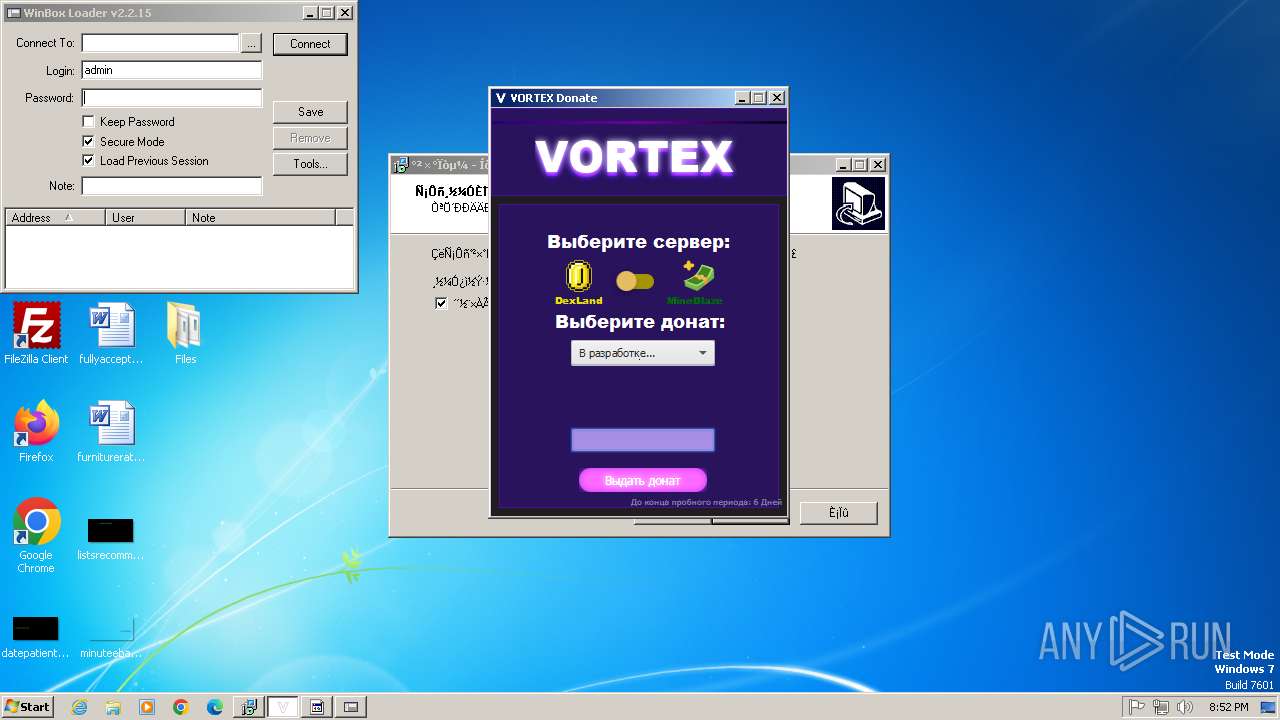The height and width of the screenshot is (720, 1280).
Task: Launch Chrome from the taskbar
Action: (x=181, y=707)
